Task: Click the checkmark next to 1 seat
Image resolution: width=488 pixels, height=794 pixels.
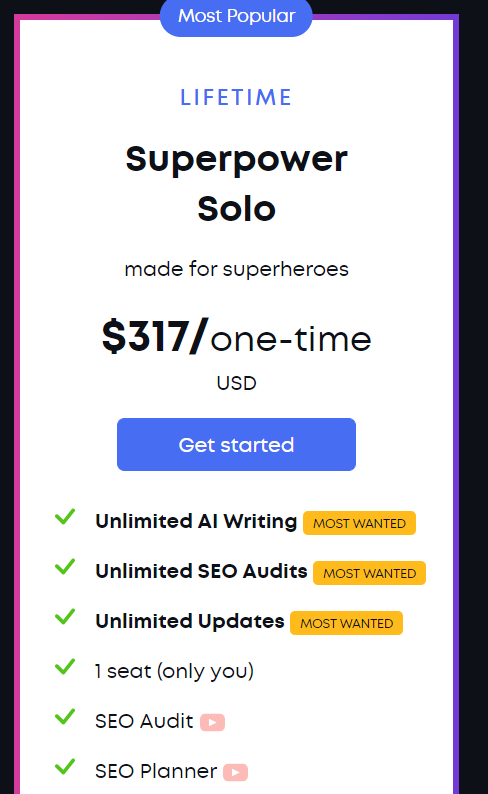Action: point(65,666)
